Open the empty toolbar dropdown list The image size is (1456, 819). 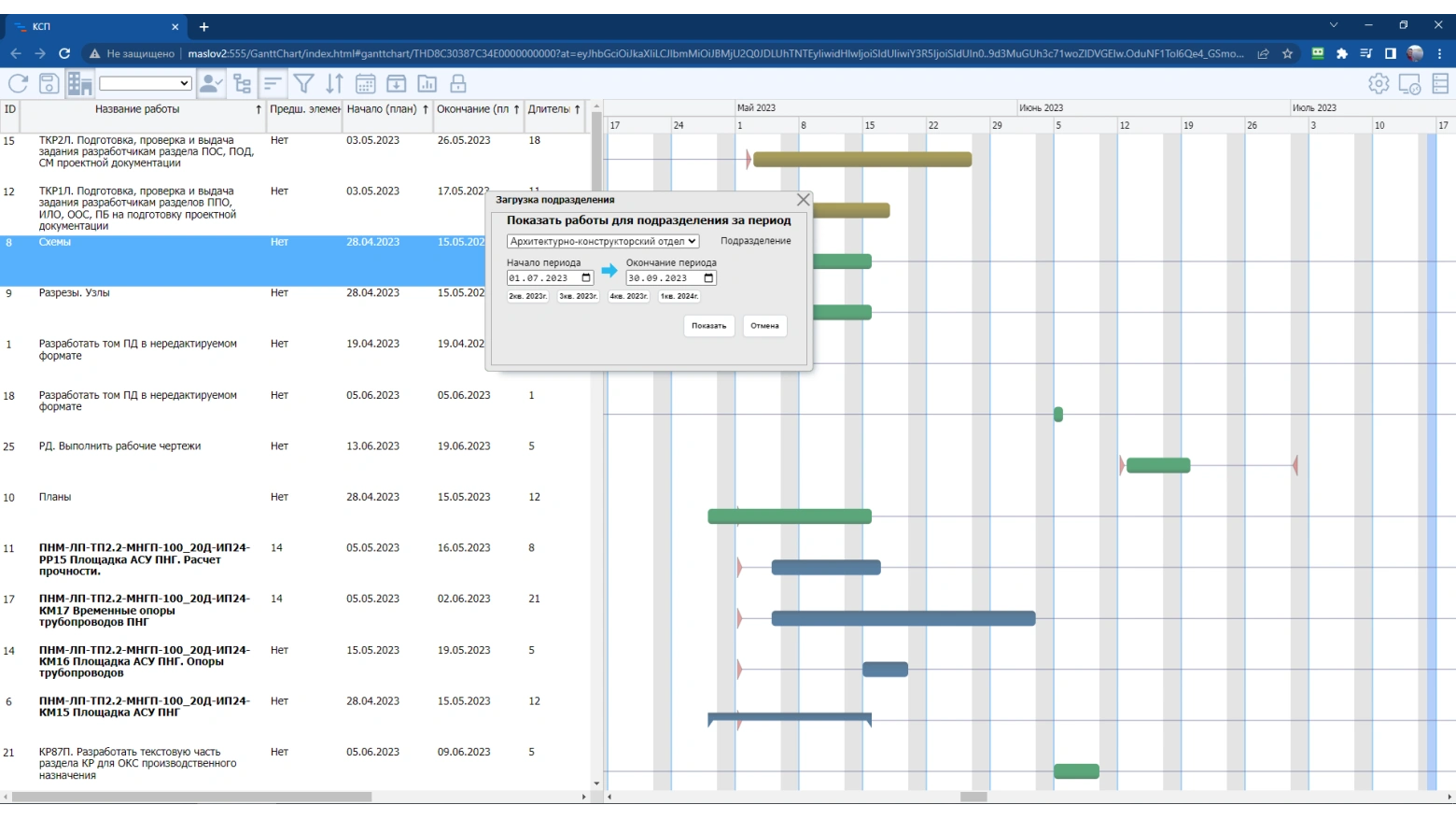[145, 84]
